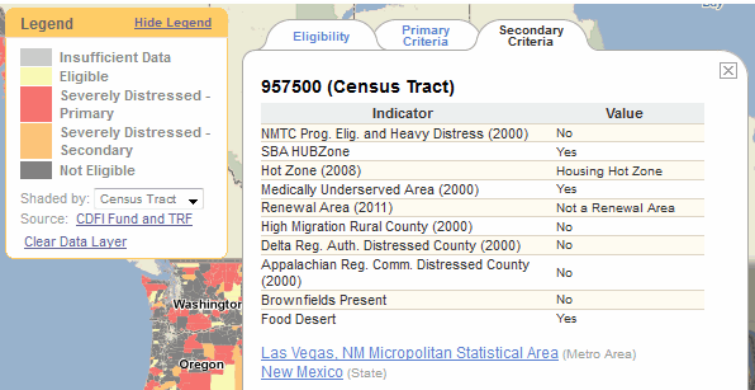Screen dimensions: 755x390
Task: Click the Housing Hot Zone value
Action: point(609,171)
